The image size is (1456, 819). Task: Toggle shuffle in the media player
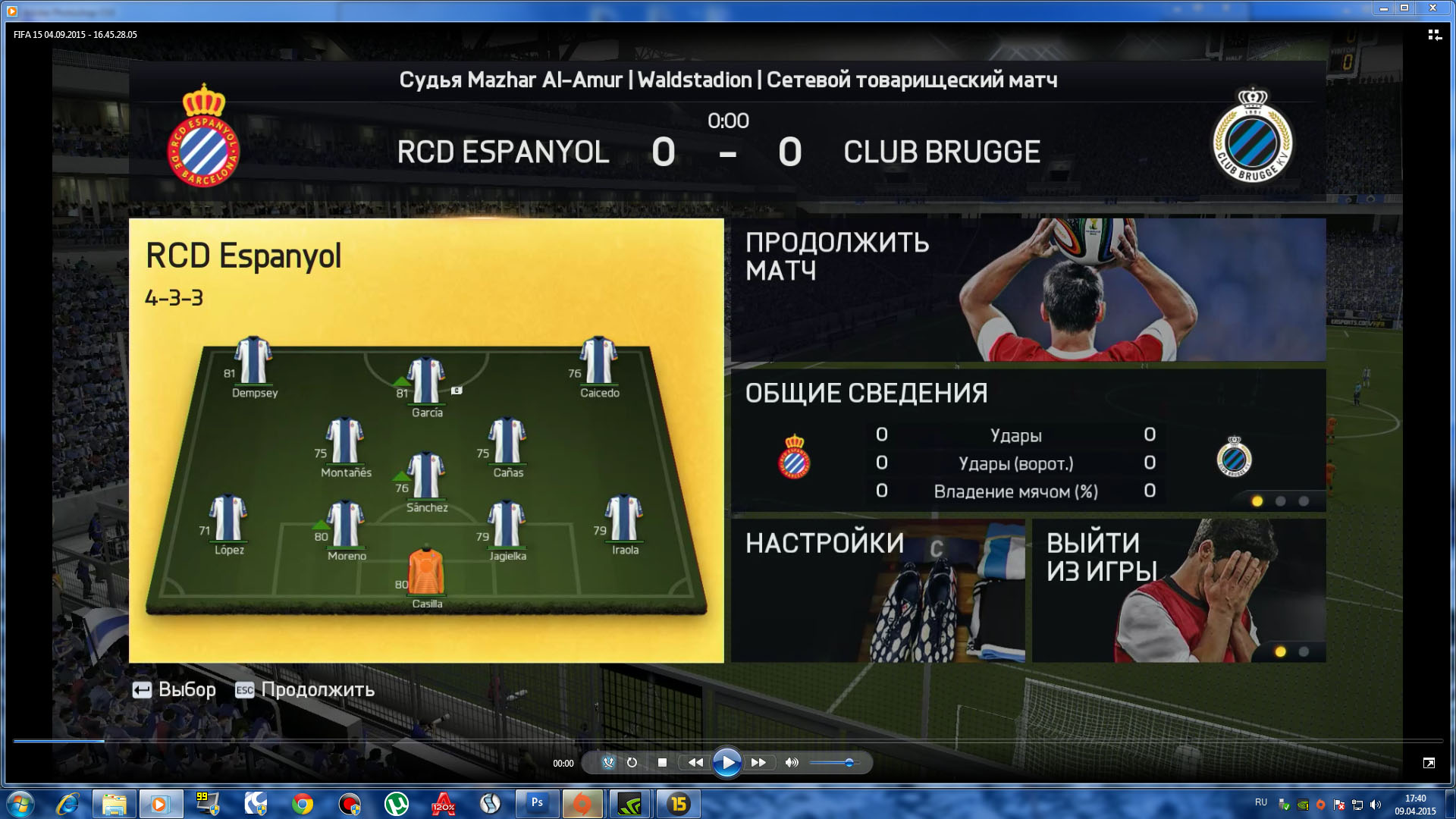[608, 763]
